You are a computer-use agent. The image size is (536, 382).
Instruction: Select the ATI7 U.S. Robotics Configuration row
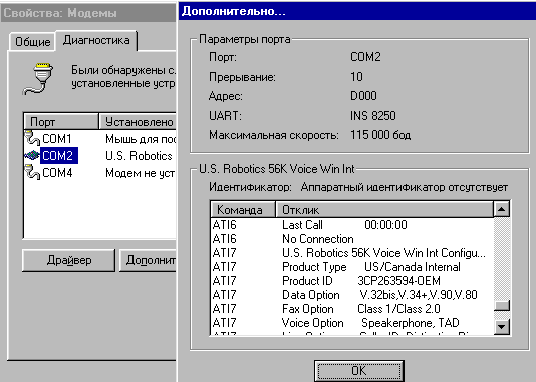pyautogui.click(x=352, y=253)
